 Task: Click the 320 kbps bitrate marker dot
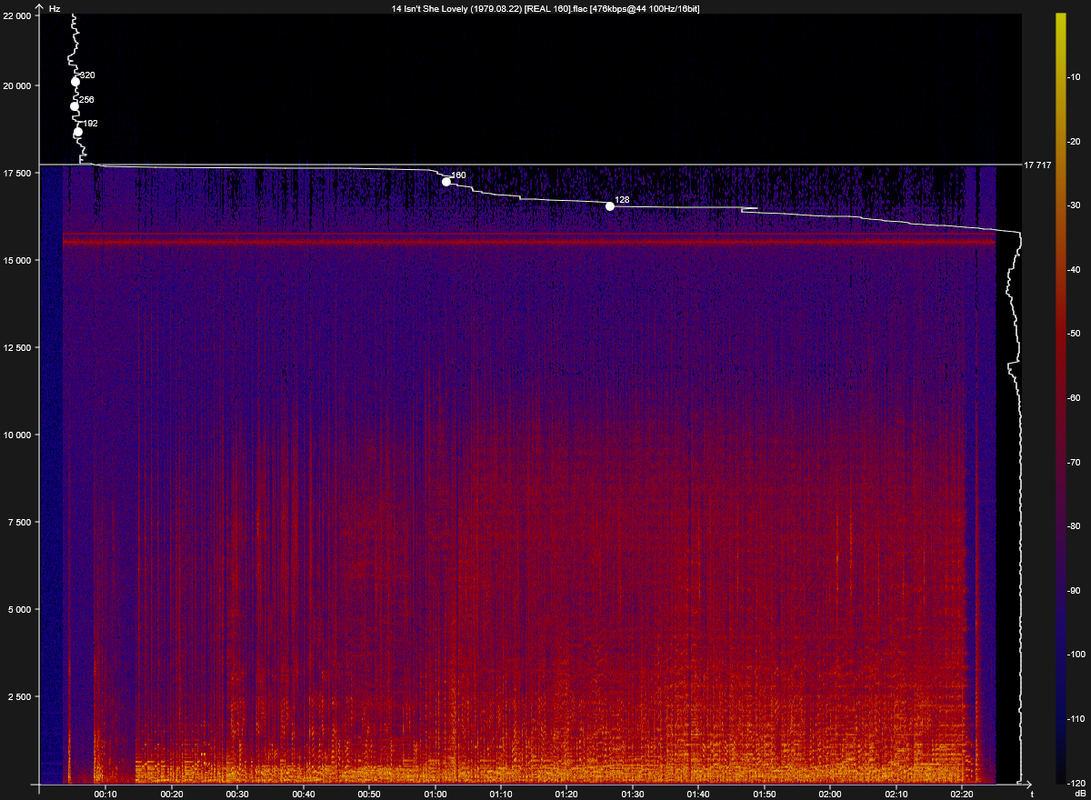(75, 82)
